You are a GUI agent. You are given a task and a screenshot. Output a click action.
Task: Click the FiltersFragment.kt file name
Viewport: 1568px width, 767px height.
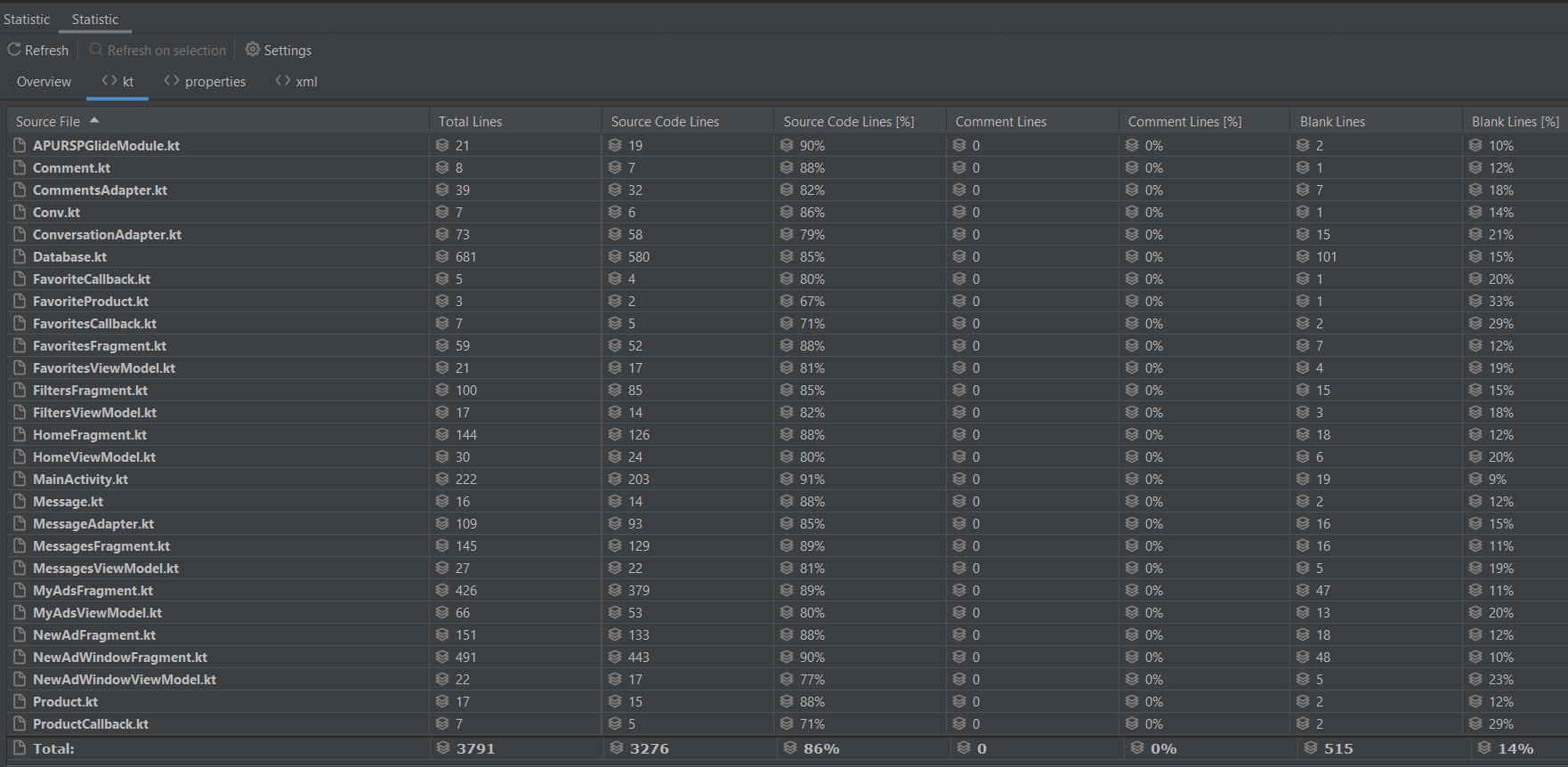[x=90, y=391]
